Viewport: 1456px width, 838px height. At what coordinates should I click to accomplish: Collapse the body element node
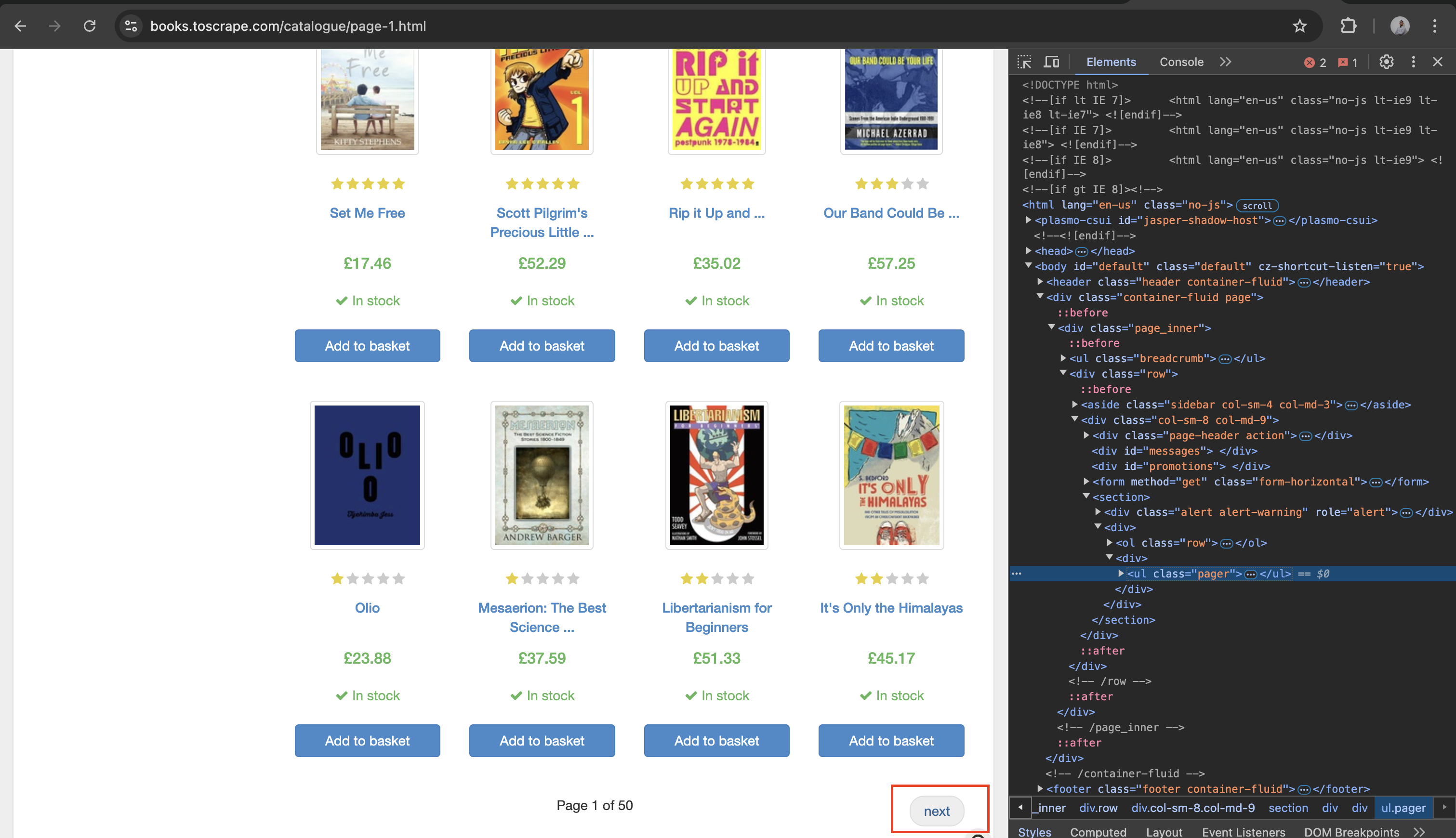click(x=1028, y=265)
